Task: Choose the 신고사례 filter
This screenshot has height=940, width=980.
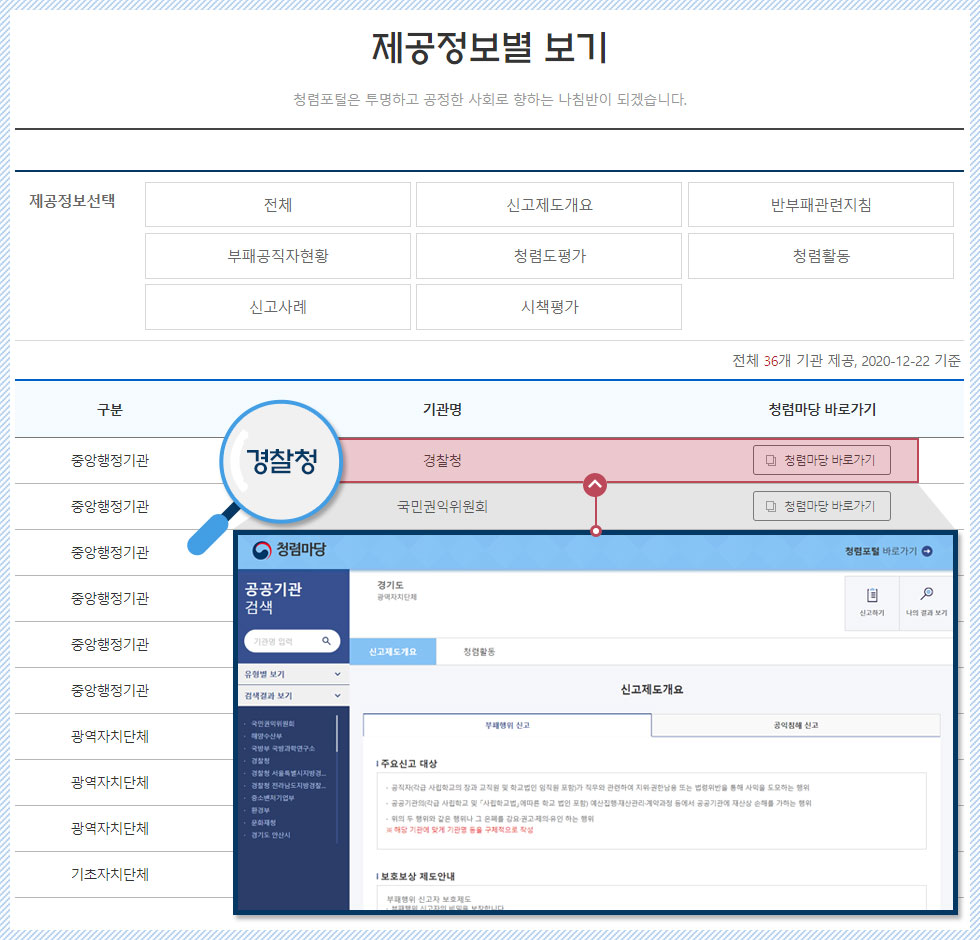Action: click(278, 307)
